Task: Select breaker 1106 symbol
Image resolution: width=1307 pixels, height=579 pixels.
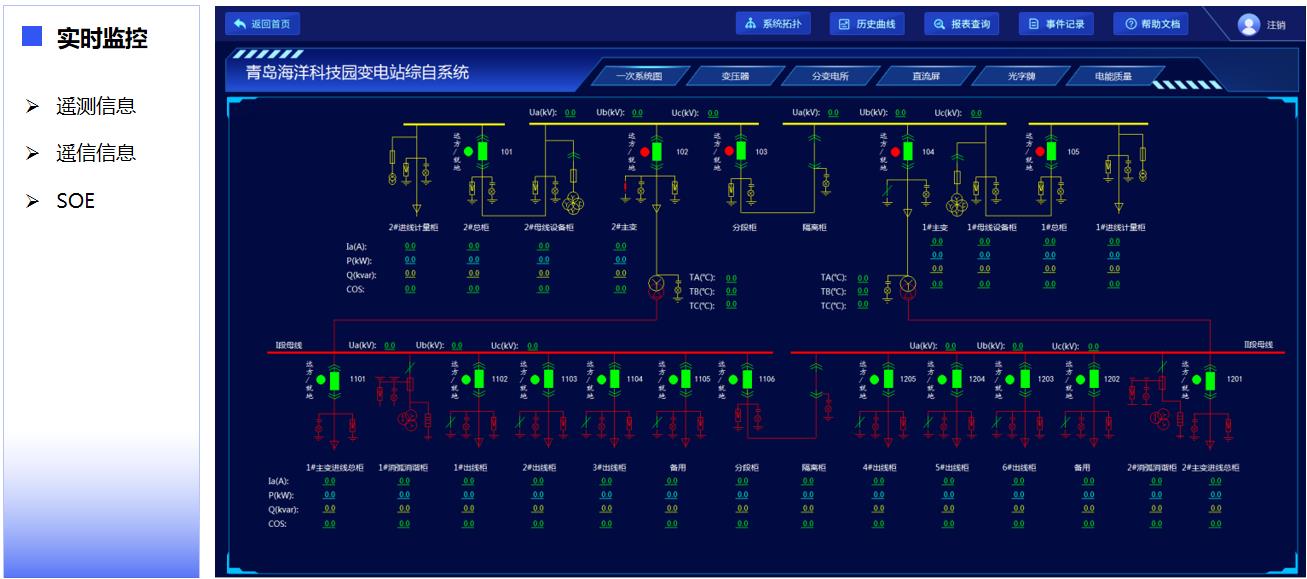Action: (747, 379)
